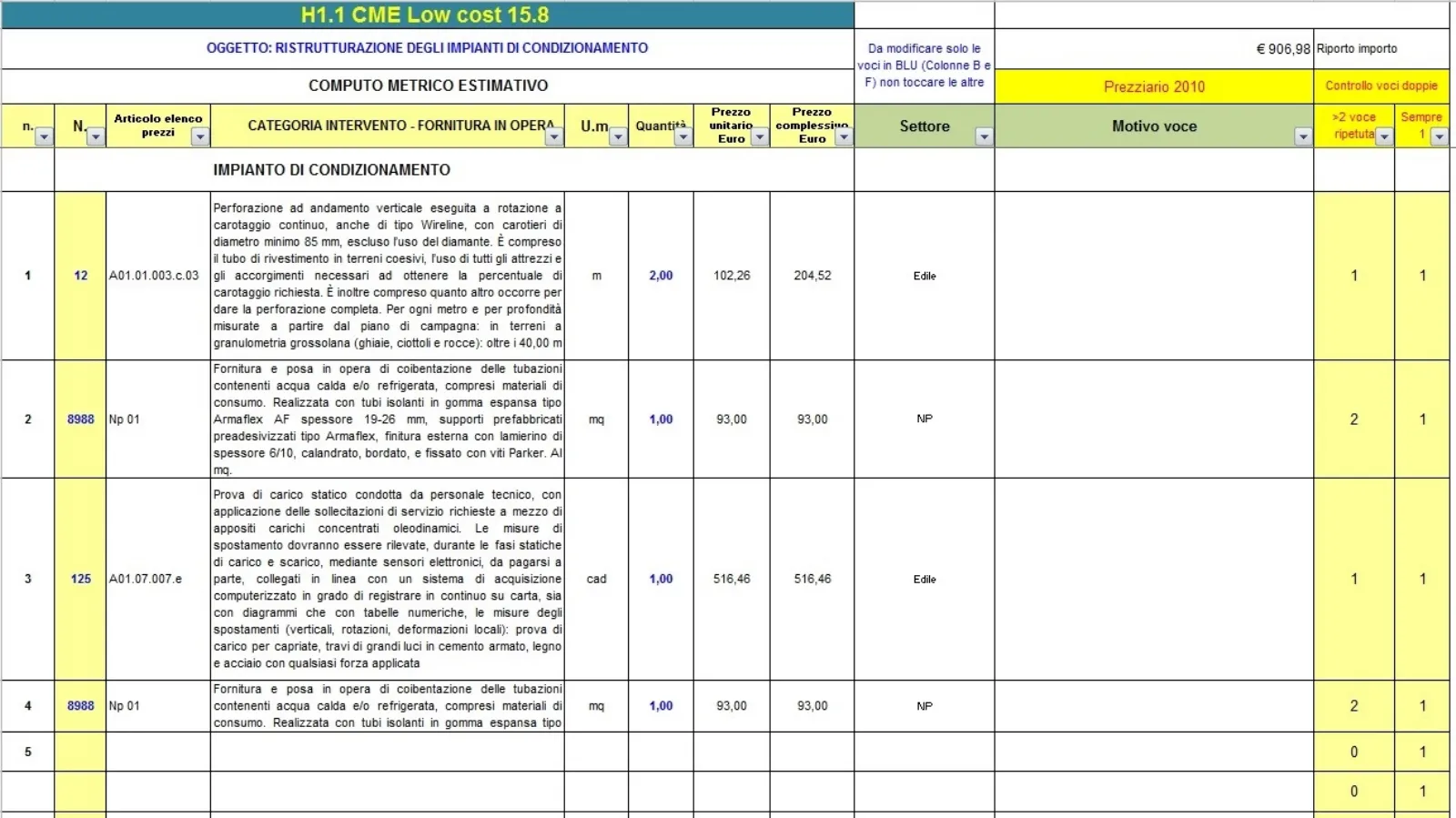The height and width of the screenshot is (818, 1456).
Task: Select the Riporto importo label cell
Action: pos(1381,48)
